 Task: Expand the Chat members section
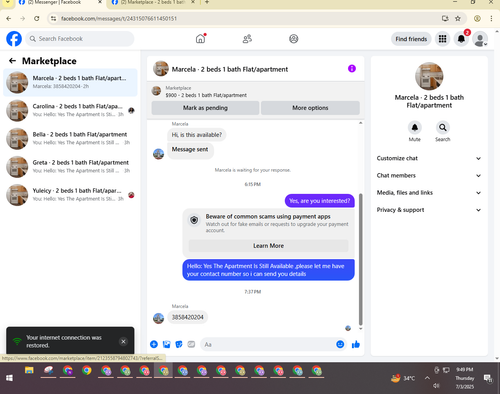(429, 175)
